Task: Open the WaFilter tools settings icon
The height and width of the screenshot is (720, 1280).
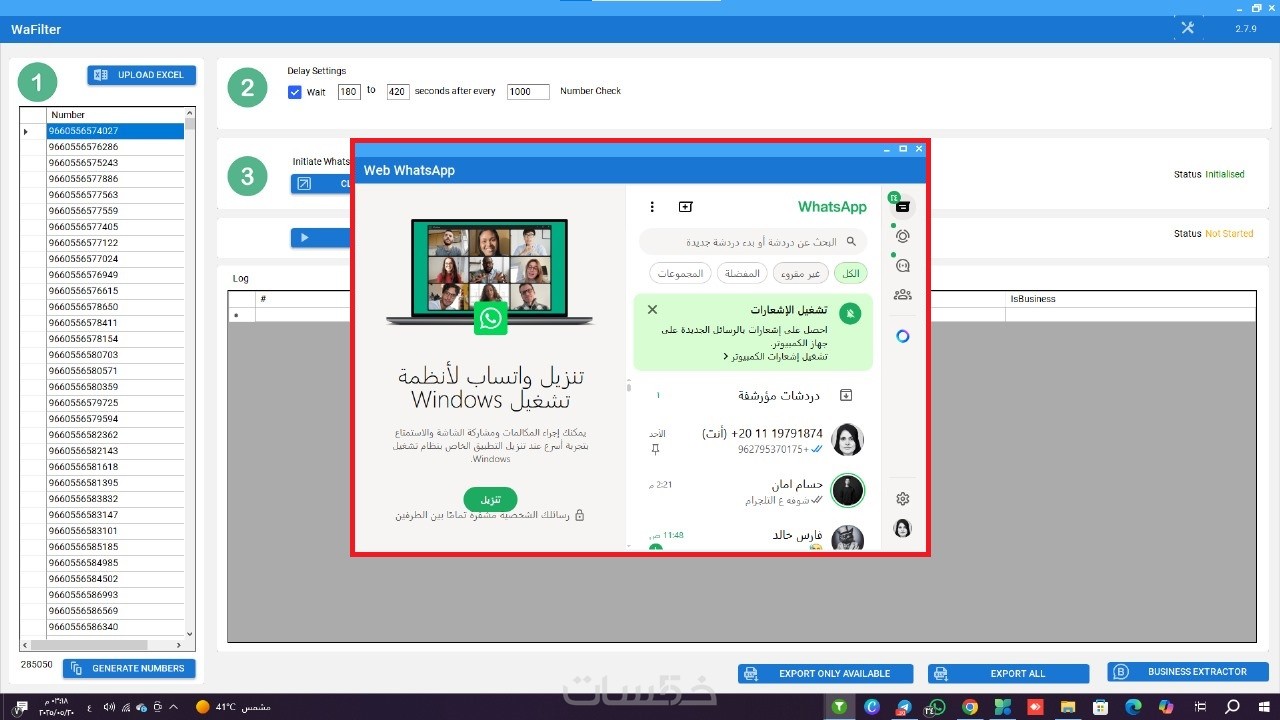Action: (x=1188, y=28)
